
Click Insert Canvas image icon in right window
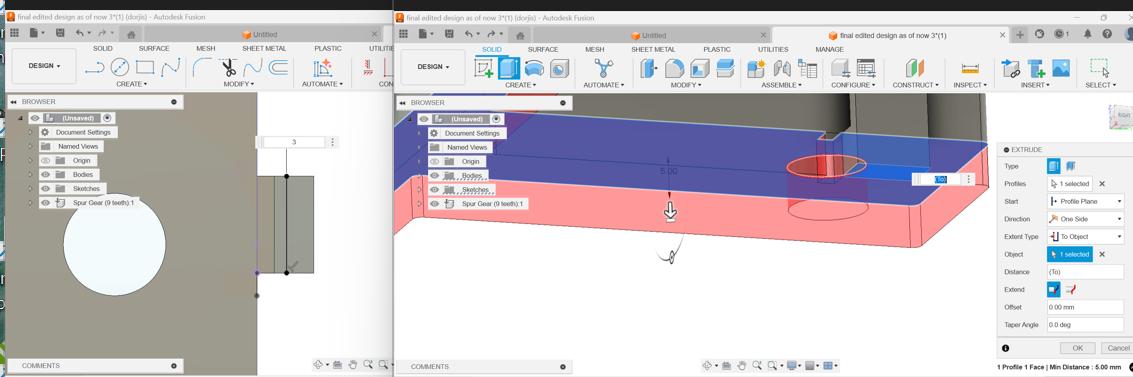tap(1061, 68)
